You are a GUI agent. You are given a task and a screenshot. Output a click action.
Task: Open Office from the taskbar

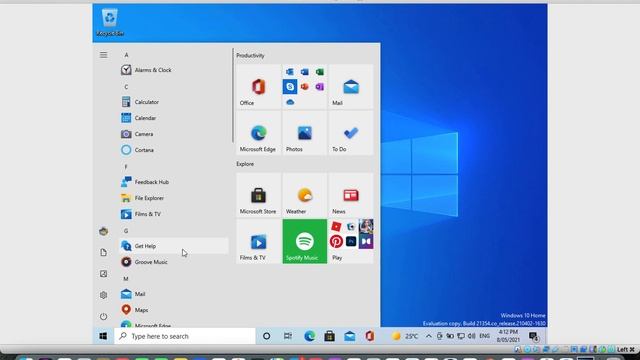[x=369, y=336]
